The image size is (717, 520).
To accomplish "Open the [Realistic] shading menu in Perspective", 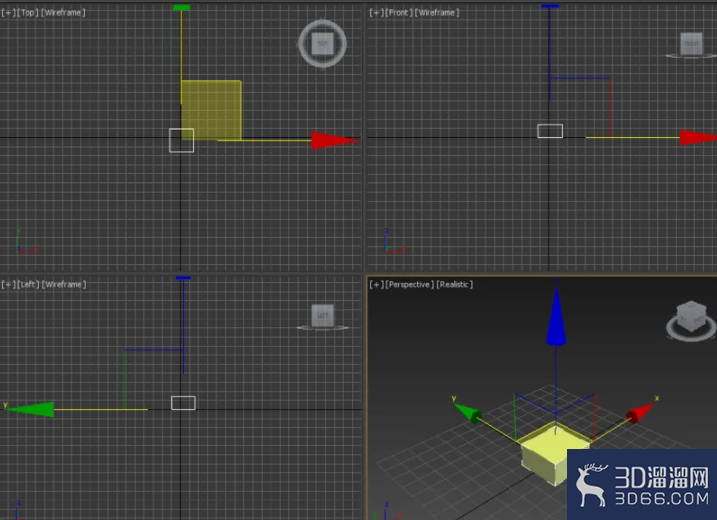I will point(455,284).
